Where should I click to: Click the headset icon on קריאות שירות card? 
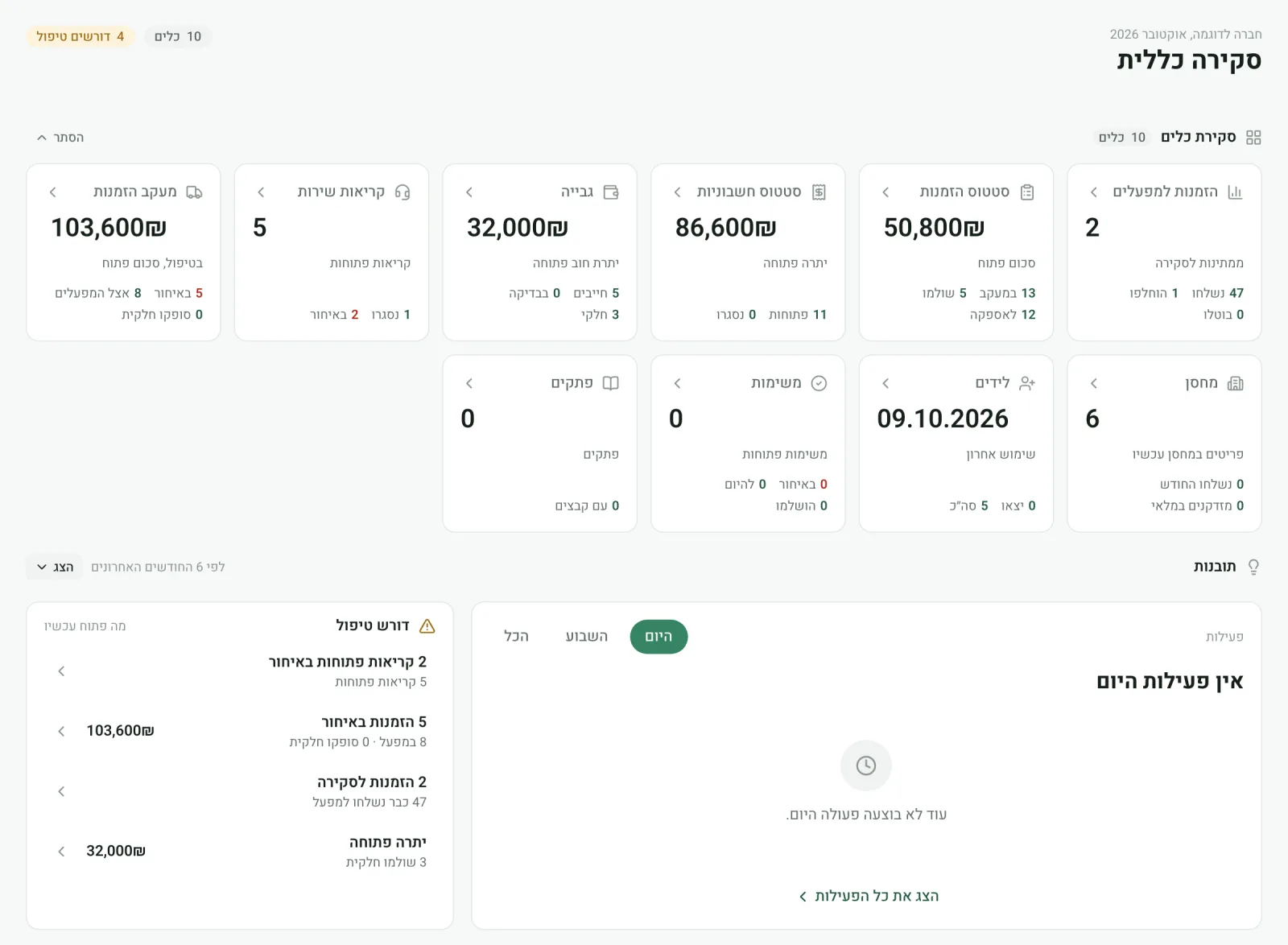[402, 192]
